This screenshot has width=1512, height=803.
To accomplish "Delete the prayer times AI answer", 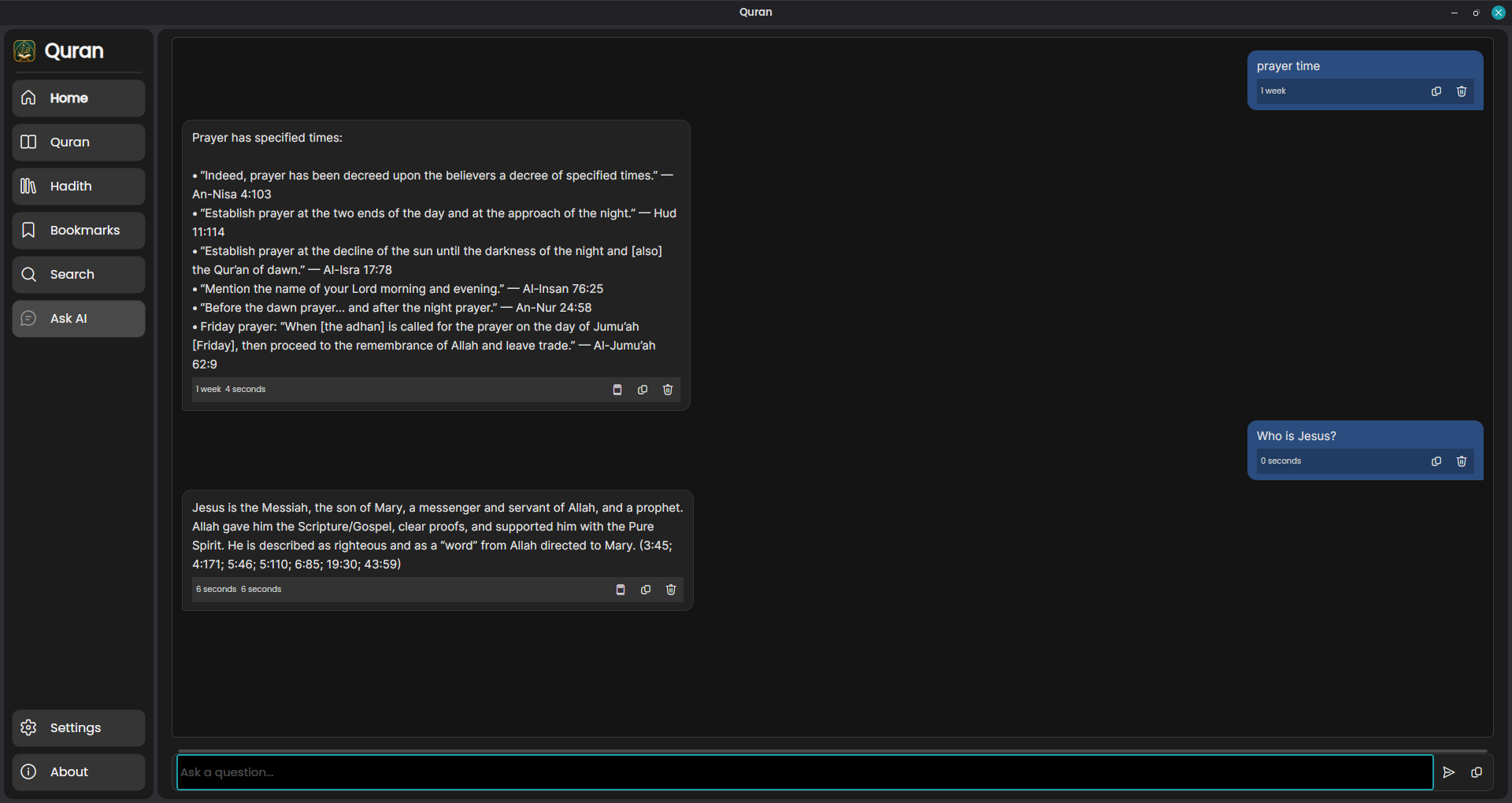I will coord(668,390).
